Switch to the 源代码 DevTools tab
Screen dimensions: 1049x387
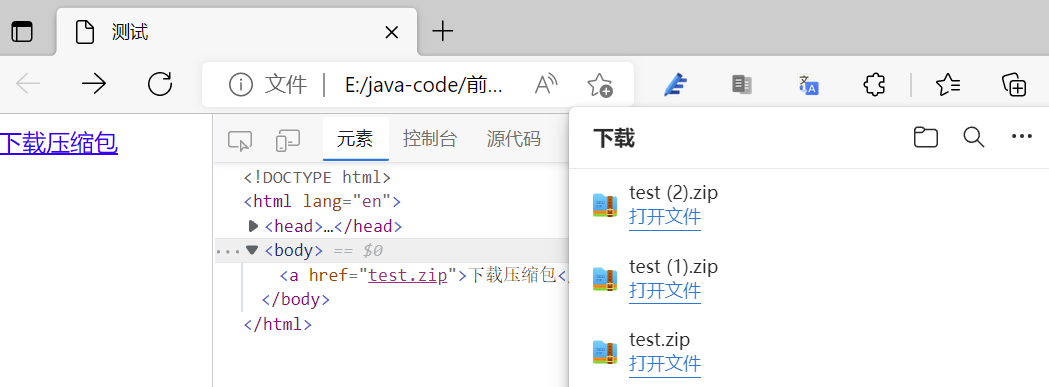click(514, 139)
